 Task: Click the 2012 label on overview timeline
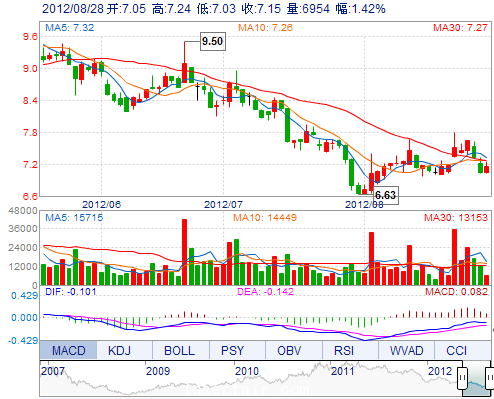point(440,371)
